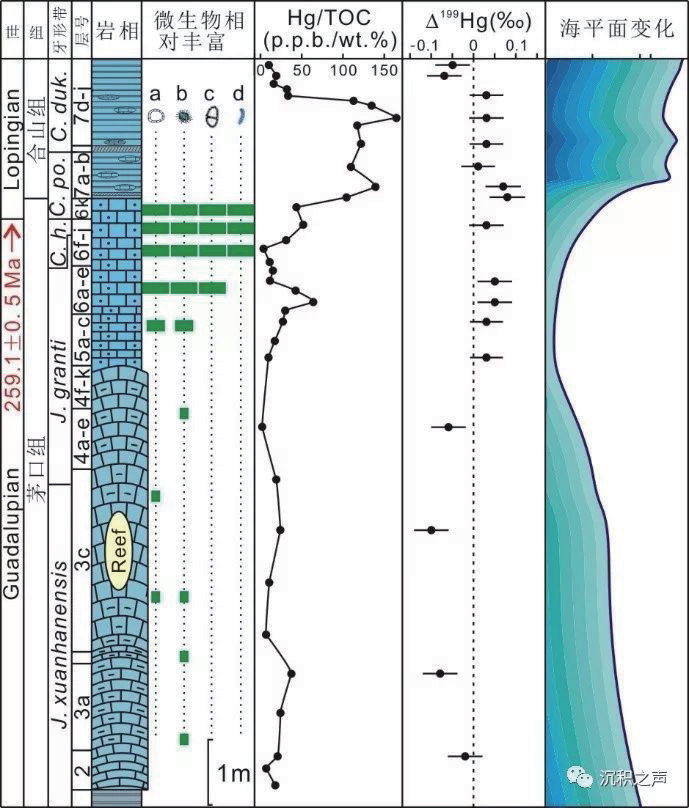
Task: Click the dark microfossil icon under b
Action: point(183,116)
